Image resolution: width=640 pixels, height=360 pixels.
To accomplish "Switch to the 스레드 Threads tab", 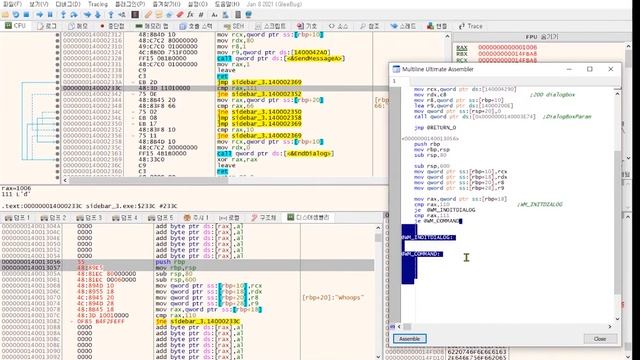I will (403, 26).
